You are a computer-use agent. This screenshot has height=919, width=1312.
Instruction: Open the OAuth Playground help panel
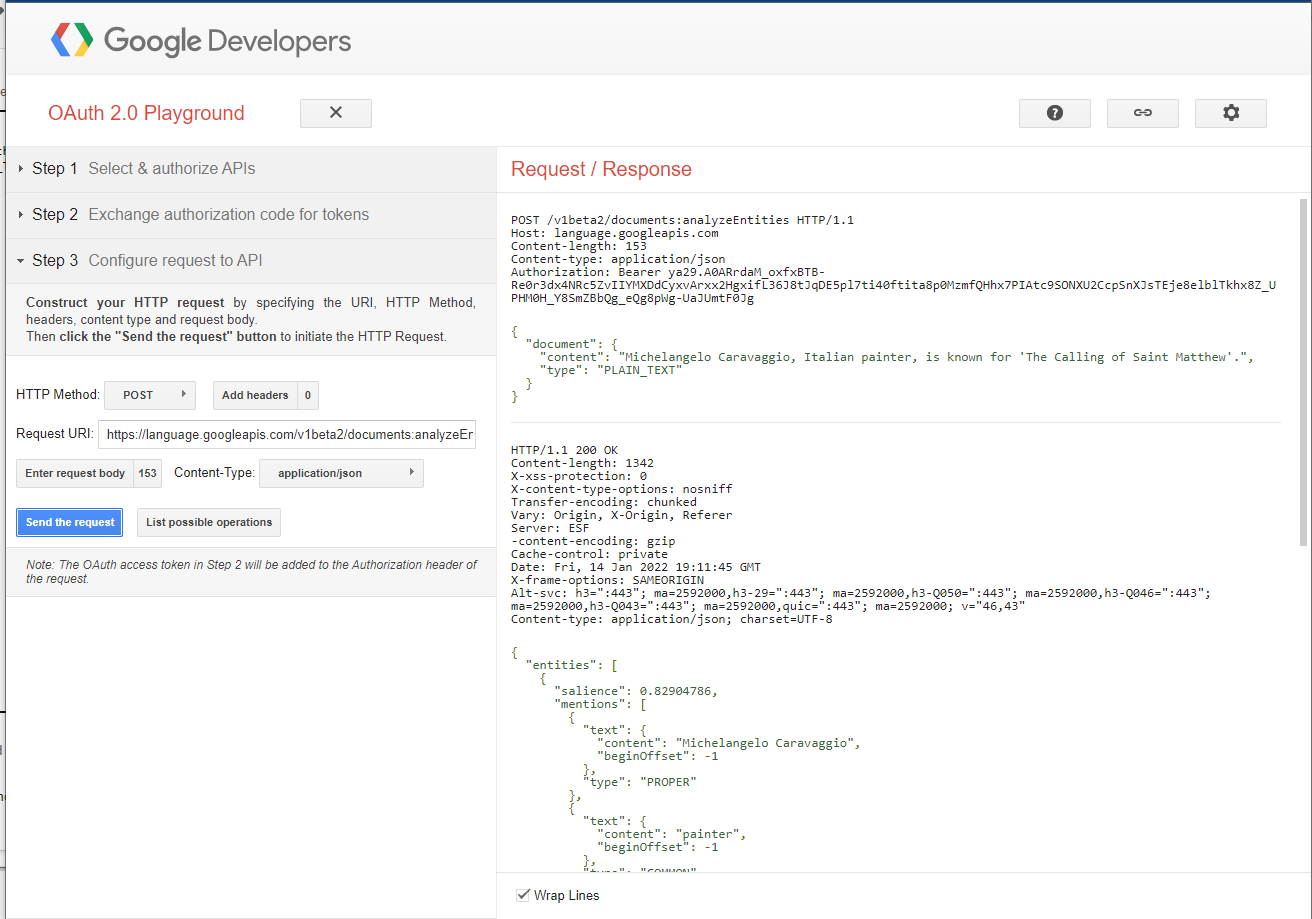pyautogui.click(x=1054, y=113)
